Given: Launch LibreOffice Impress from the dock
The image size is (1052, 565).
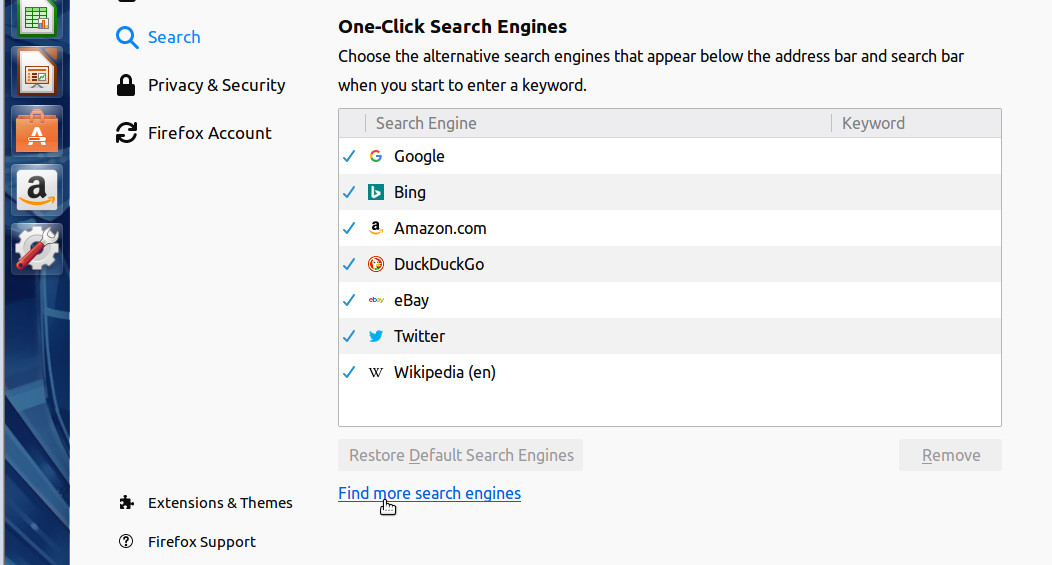Looking at the screenshot, I should (x=37, y=72).
